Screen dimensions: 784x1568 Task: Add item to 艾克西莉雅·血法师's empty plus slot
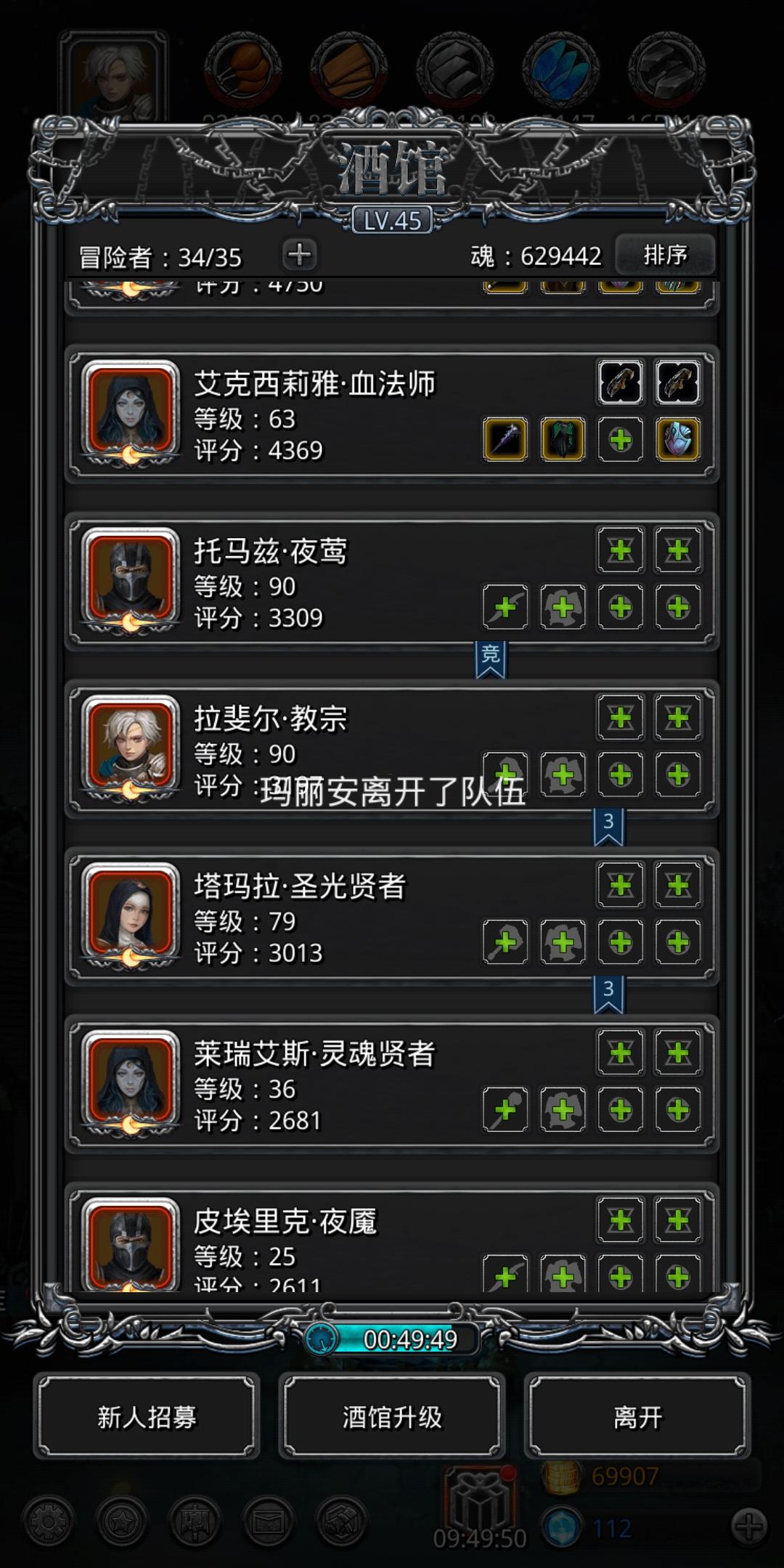click(x=621, y=439)
